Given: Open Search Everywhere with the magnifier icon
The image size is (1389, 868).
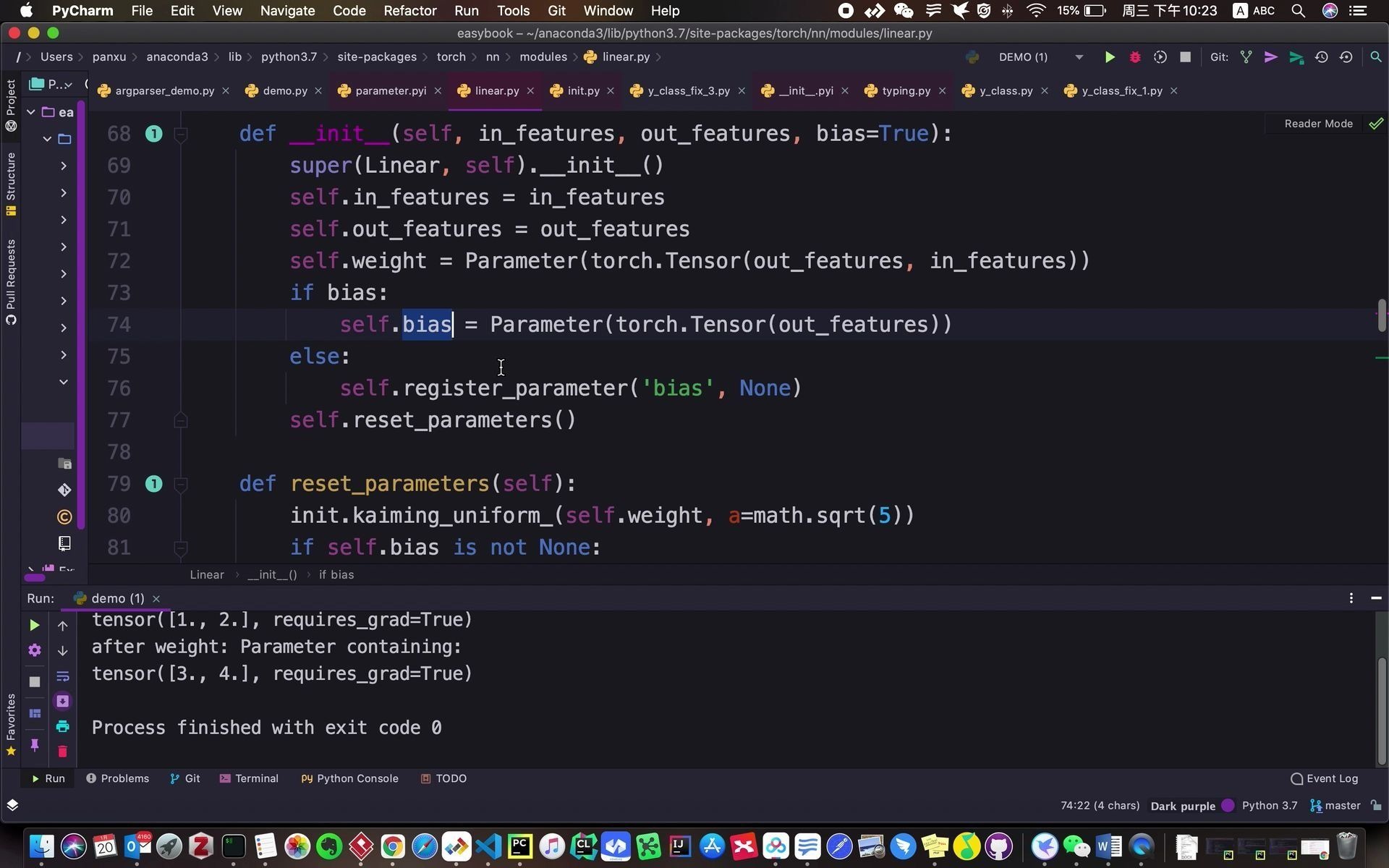Looking at the screenshot, I should [1375, 57].
